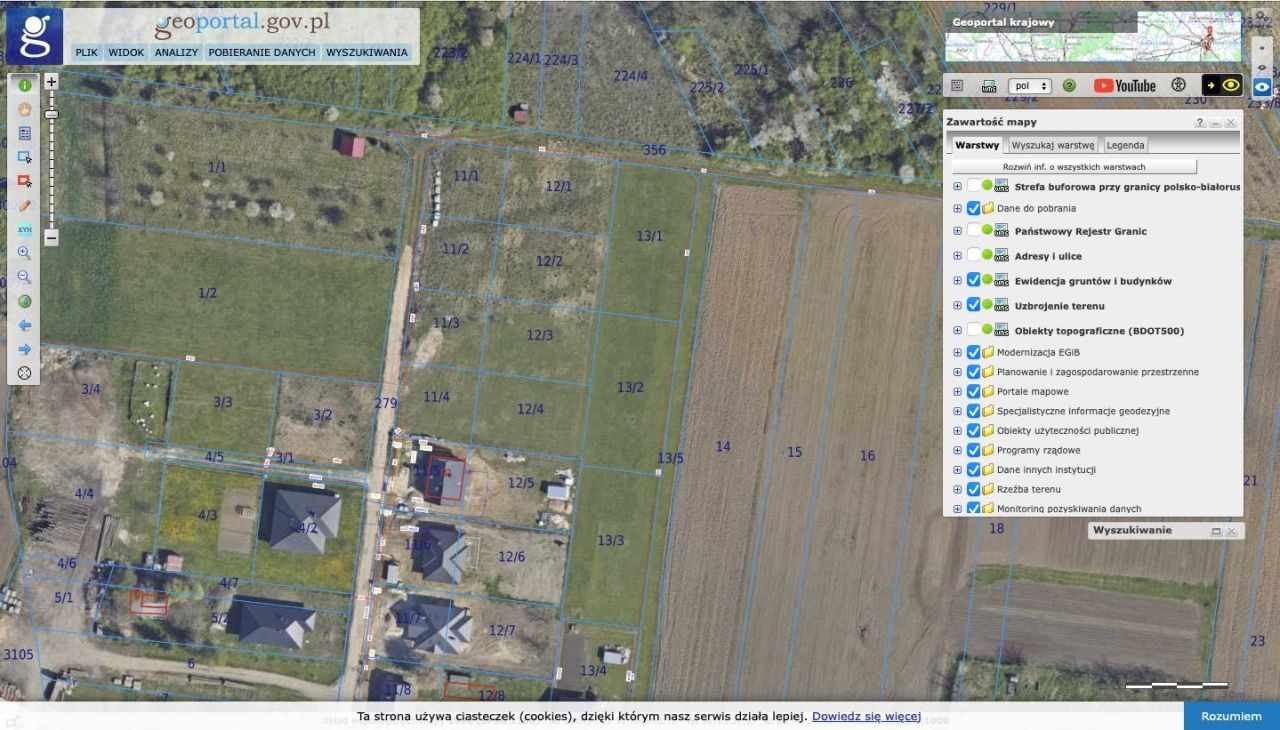Select the hand pan tool
Image resolution: width=1280 pixels, height=730 pixels.
tap(25, 109)
